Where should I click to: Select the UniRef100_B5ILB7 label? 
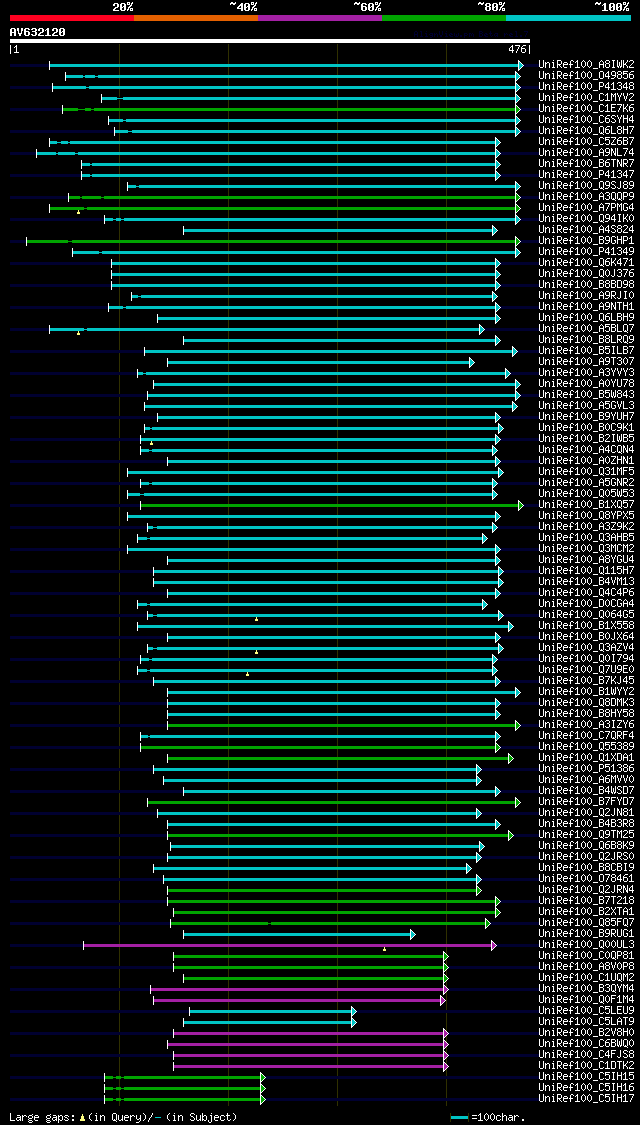point(586,351)
